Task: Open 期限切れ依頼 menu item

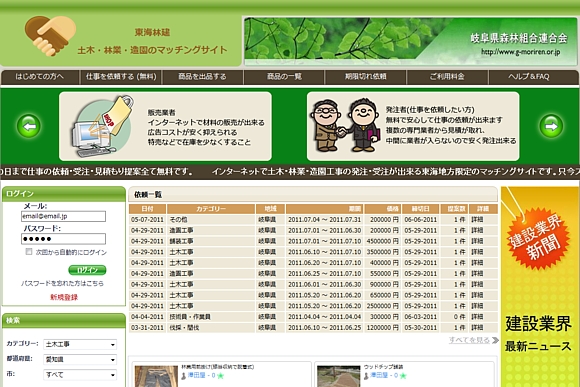Action: (x=365, y=77)
